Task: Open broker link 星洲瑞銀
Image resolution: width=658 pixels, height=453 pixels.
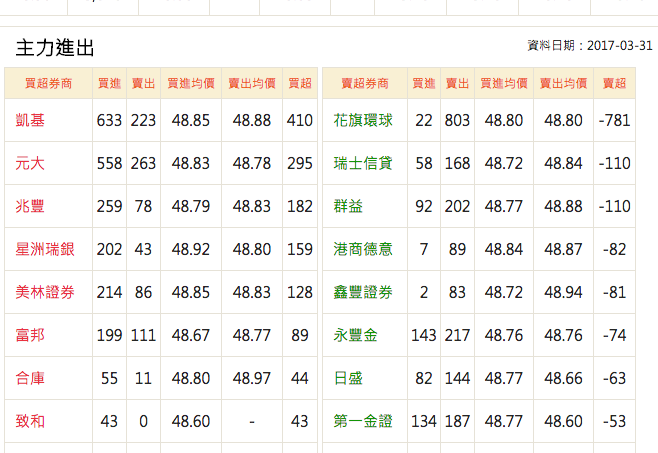Action: point(45,249)
